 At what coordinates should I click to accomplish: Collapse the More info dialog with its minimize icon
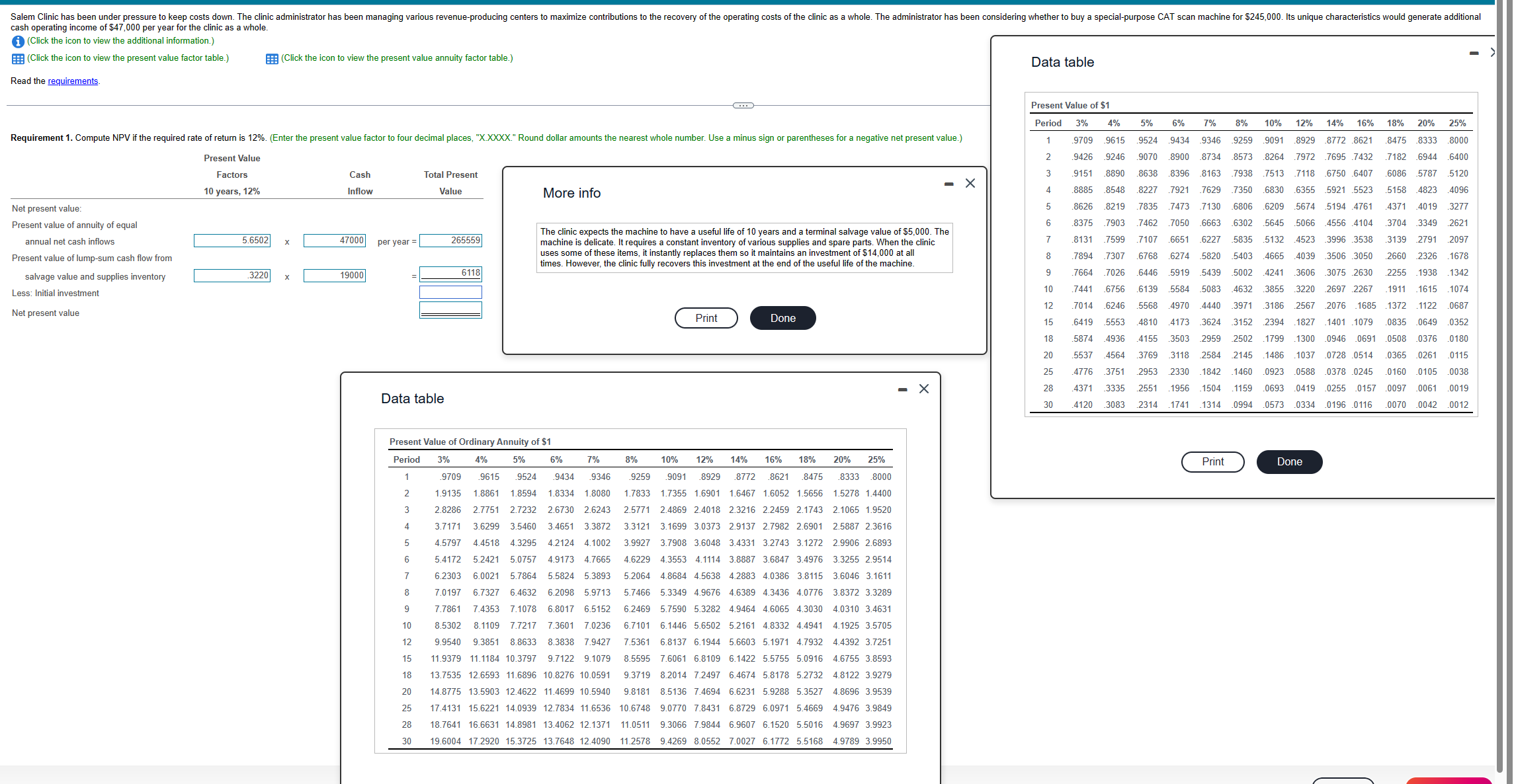coord(949,184)
